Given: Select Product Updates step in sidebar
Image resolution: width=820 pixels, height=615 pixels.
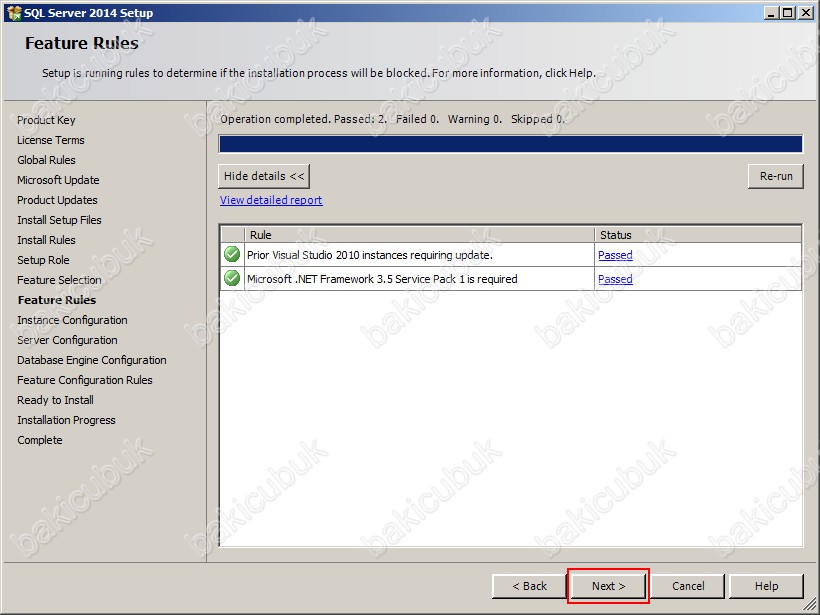Looking at the screenshot, I should pyautogui.click(x=57, y=200).
